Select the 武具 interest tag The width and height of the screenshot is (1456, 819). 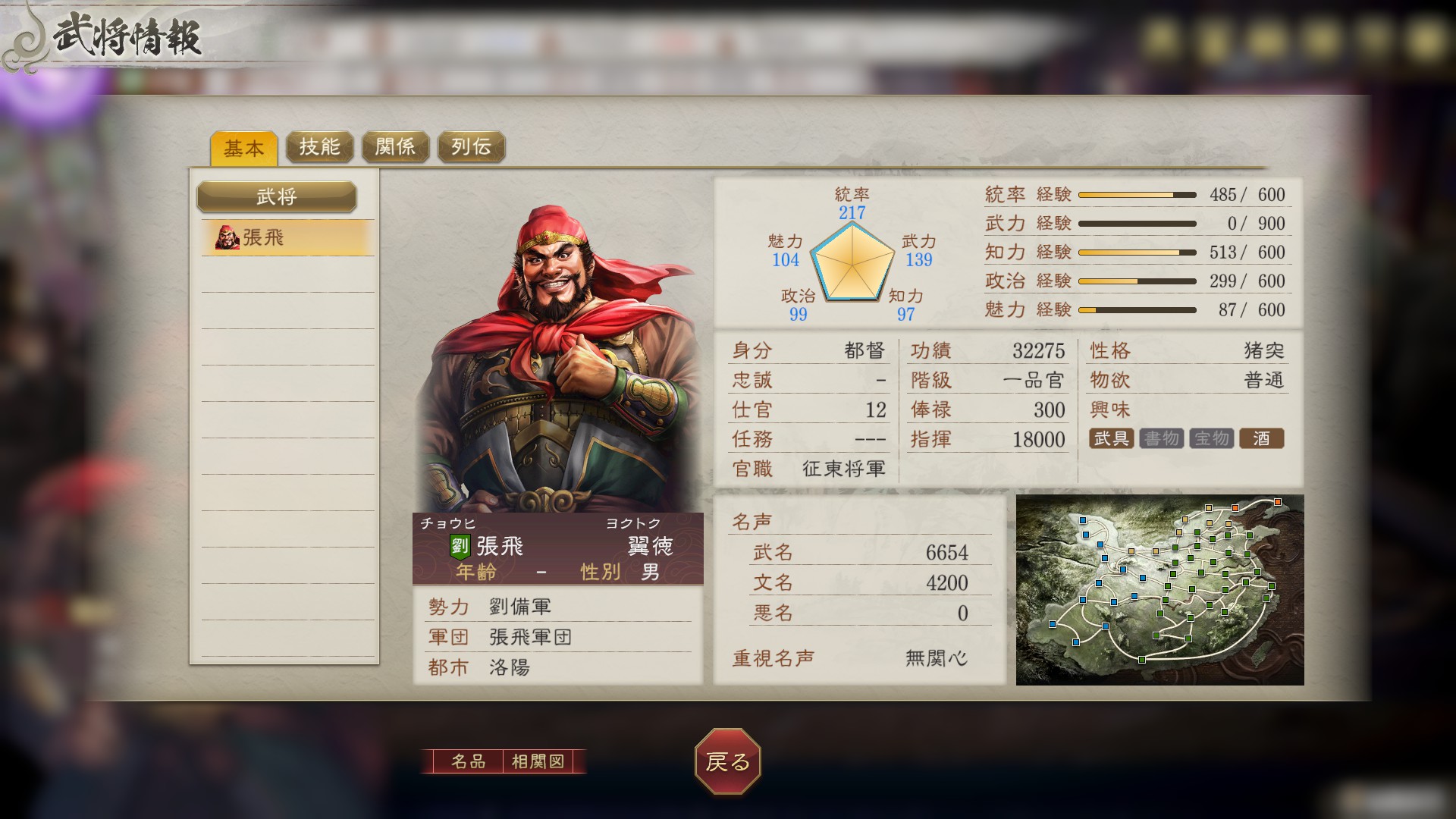tap(1111, 438)
